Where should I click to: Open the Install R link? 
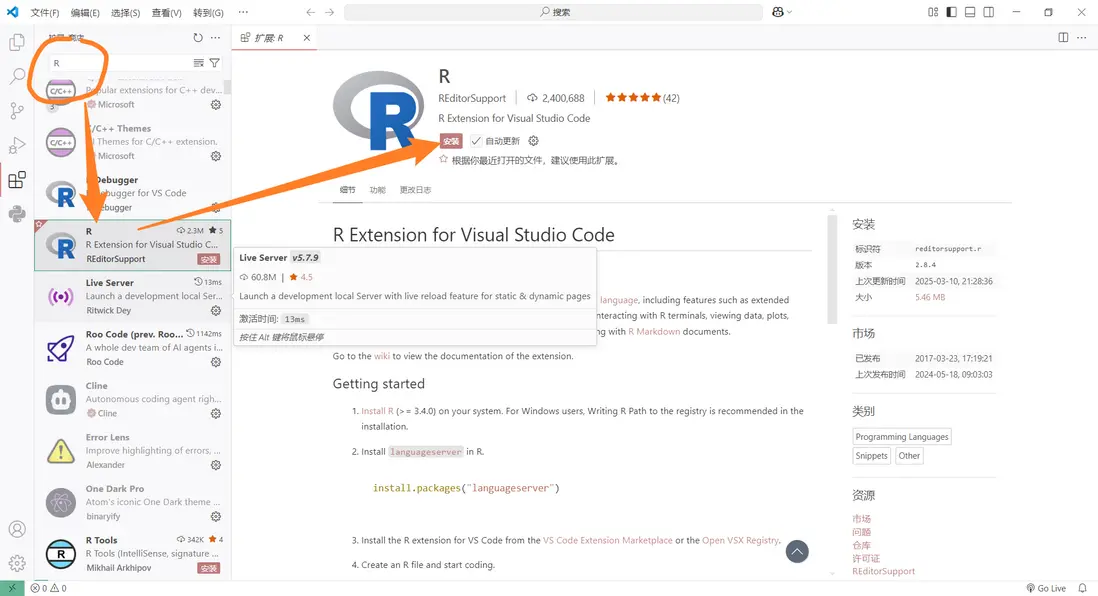(x=377, y=411)
